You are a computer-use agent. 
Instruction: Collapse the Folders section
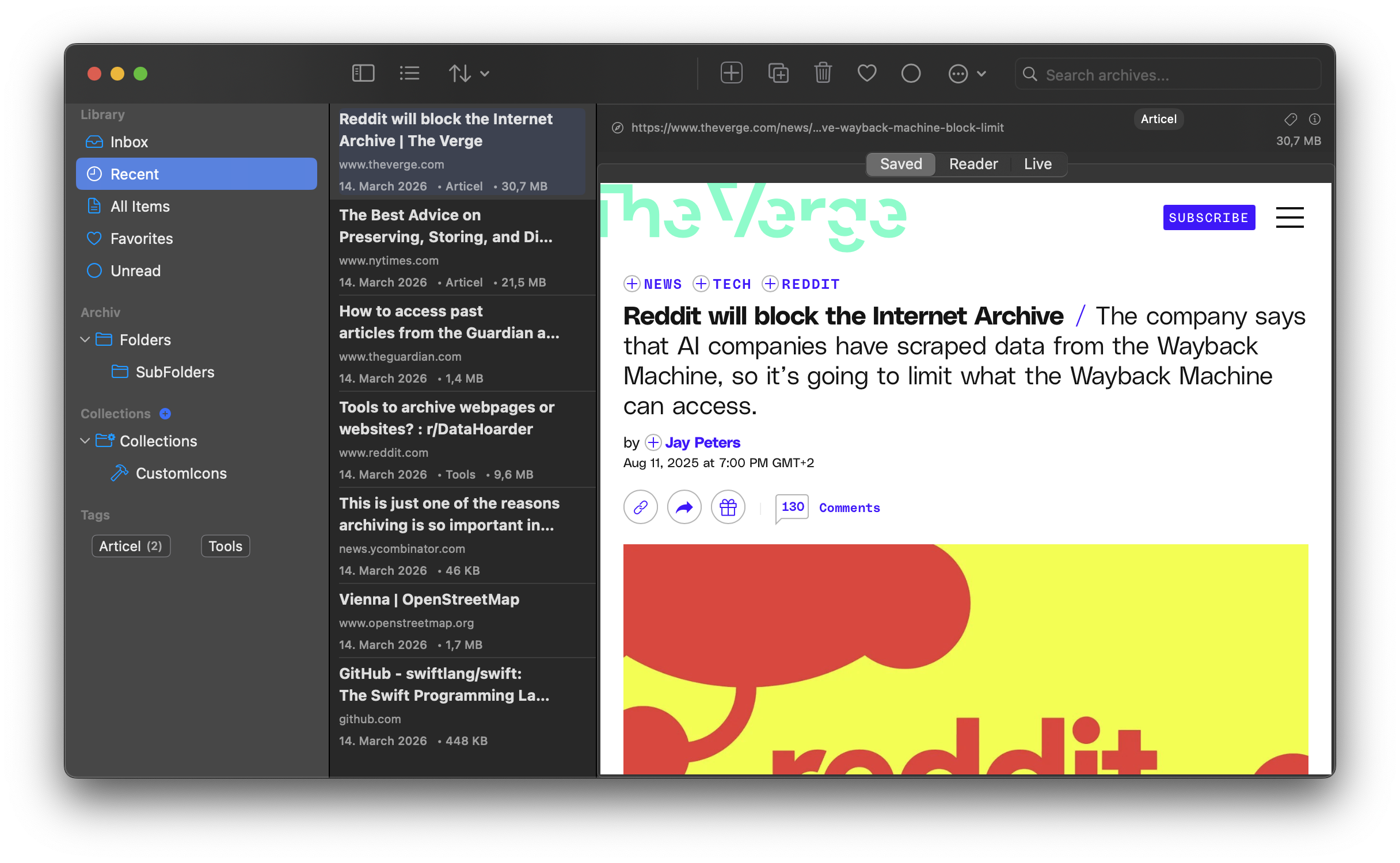(85, 339)
